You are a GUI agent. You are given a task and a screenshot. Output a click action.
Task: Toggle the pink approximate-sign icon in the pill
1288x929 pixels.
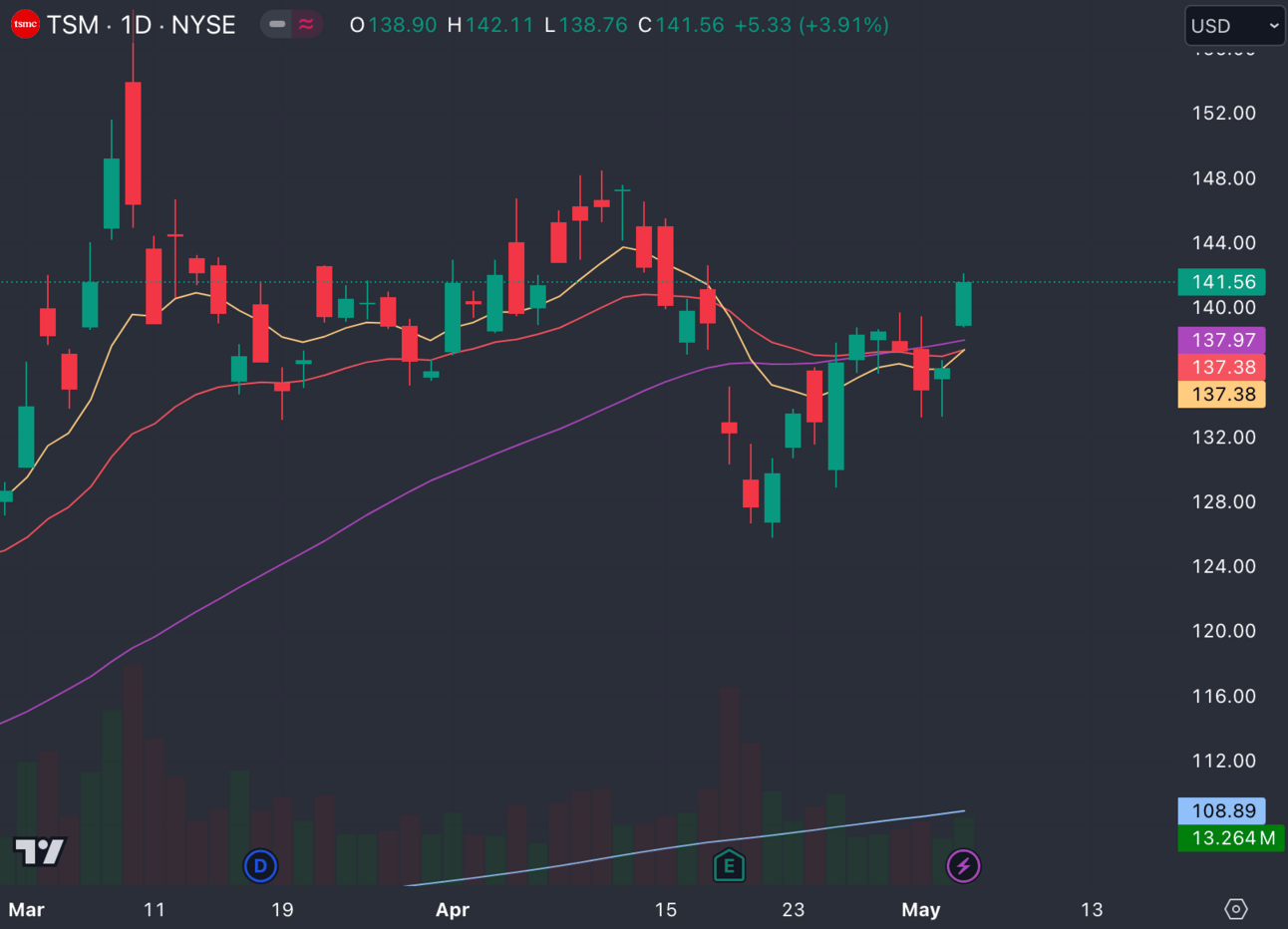(306, 24)
